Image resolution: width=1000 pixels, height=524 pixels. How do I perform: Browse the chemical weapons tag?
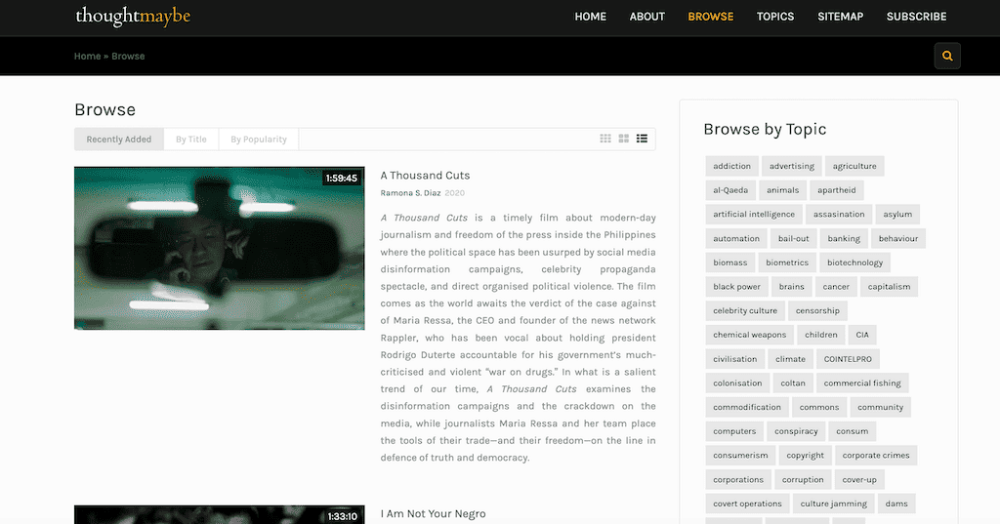pyautogui.click(x=749, y=335)
